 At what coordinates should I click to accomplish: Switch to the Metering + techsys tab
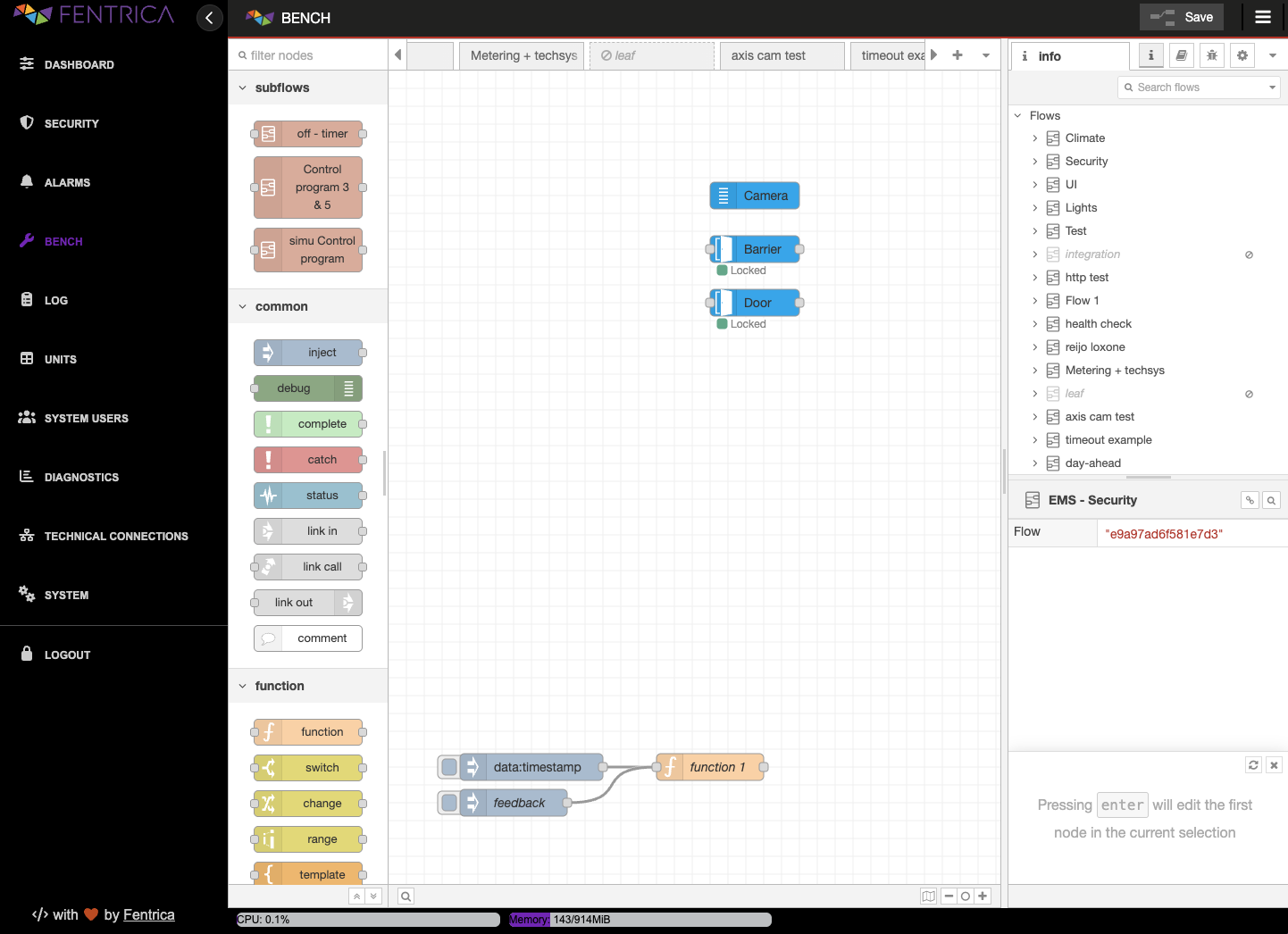(x=521, y=55)
